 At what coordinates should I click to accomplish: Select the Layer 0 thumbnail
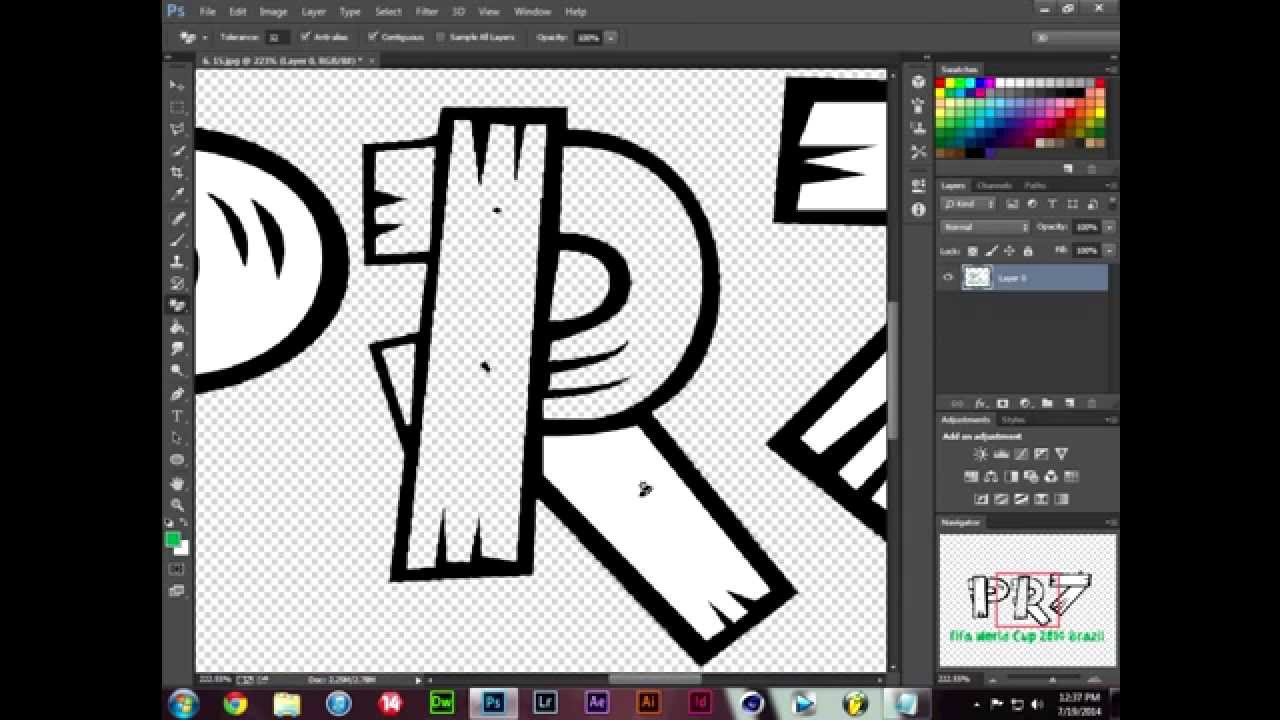pyautogui.click(x=976, y=277)
